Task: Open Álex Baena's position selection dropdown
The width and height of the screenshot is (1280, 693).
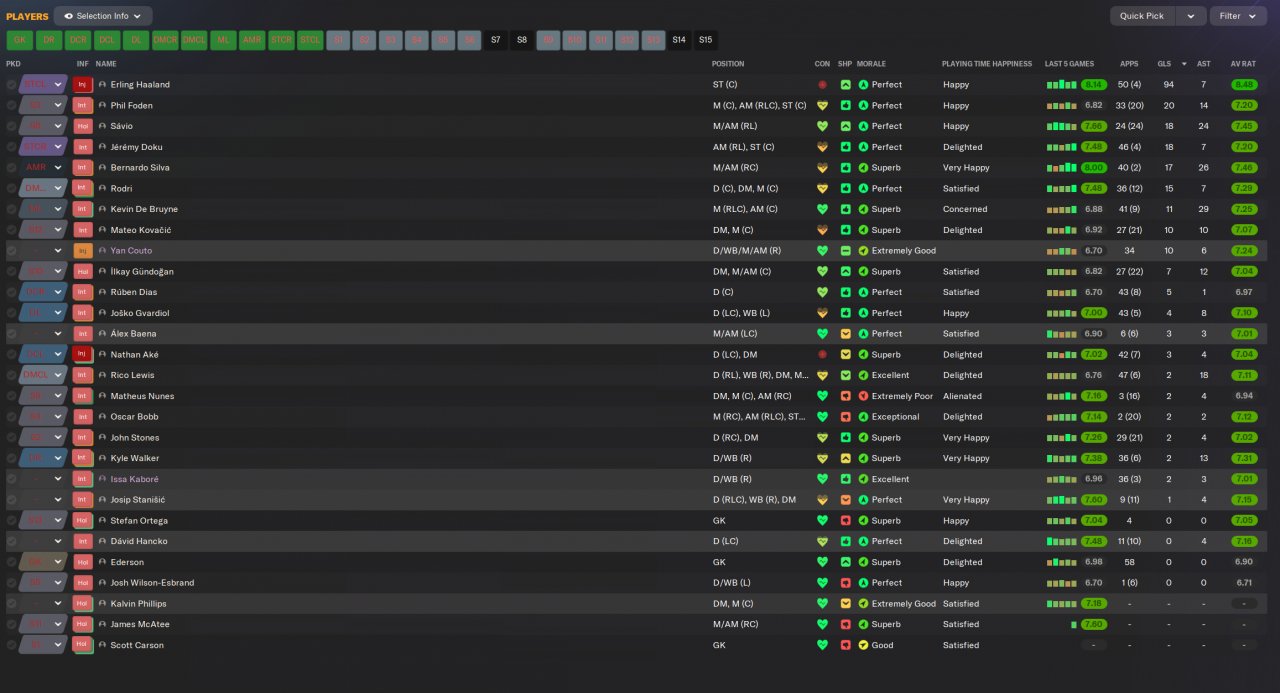Action: pos(43,334)
